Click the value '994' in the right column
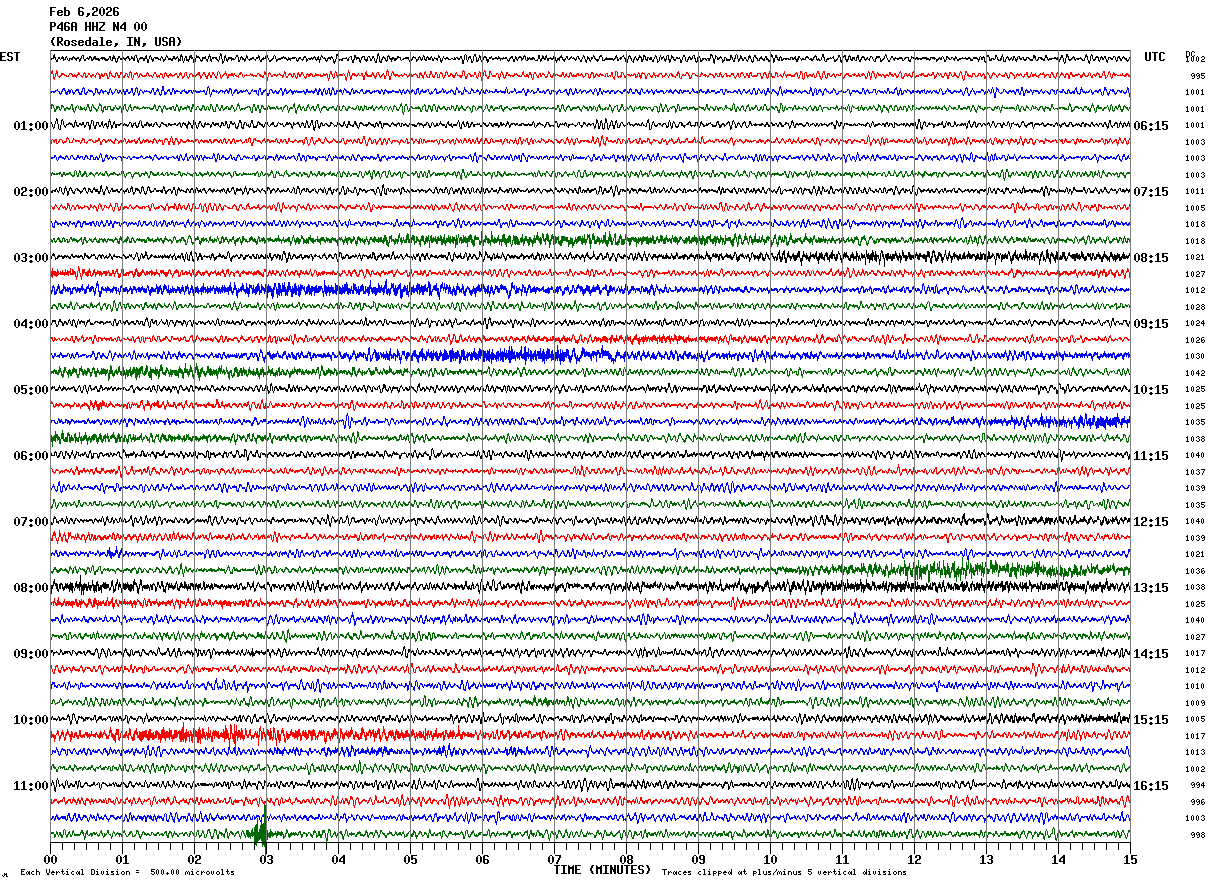 [x=1197, y=786]
